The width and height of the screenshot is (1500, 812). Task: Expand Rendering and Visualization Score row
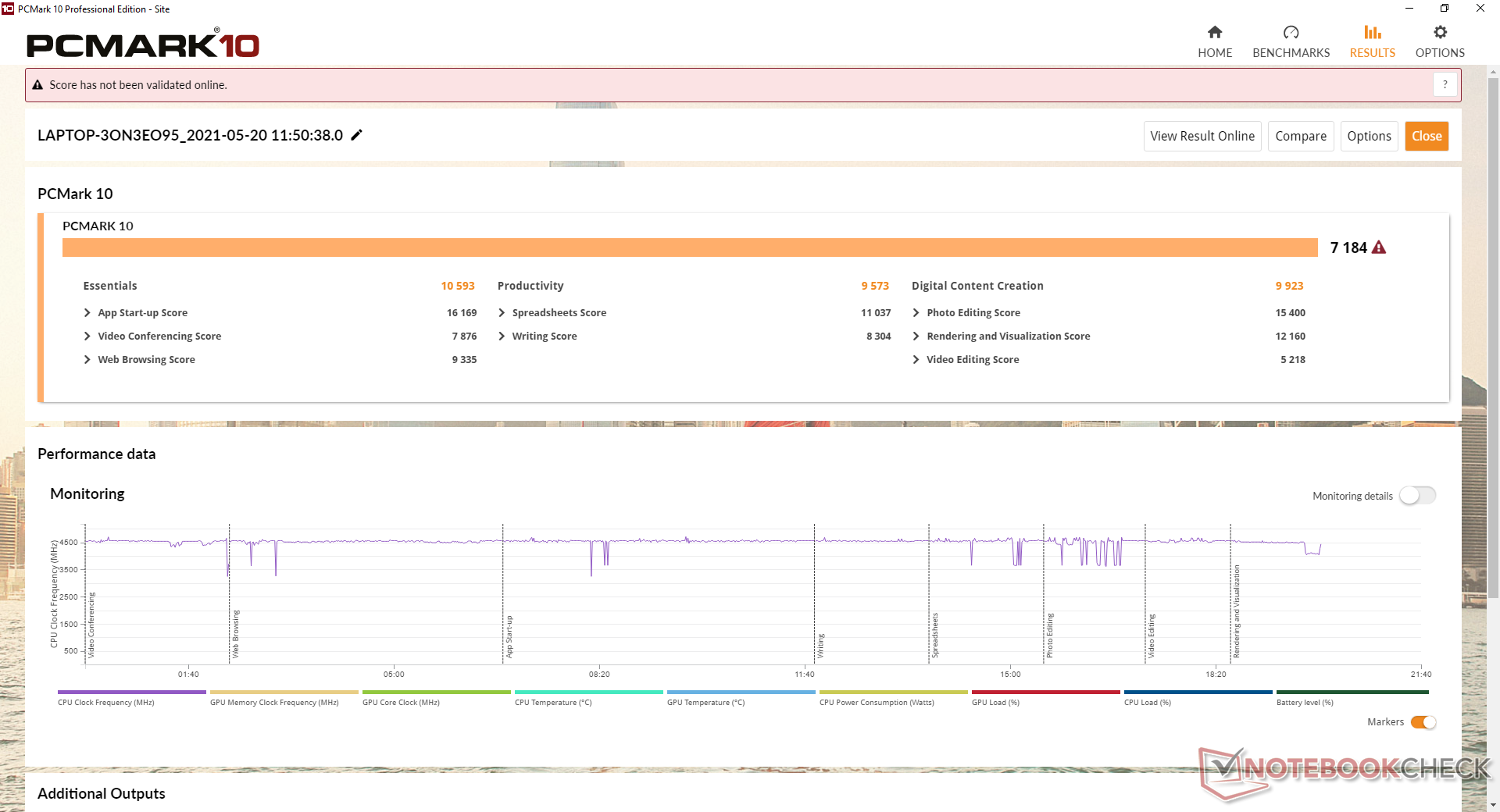click(916, 337)
